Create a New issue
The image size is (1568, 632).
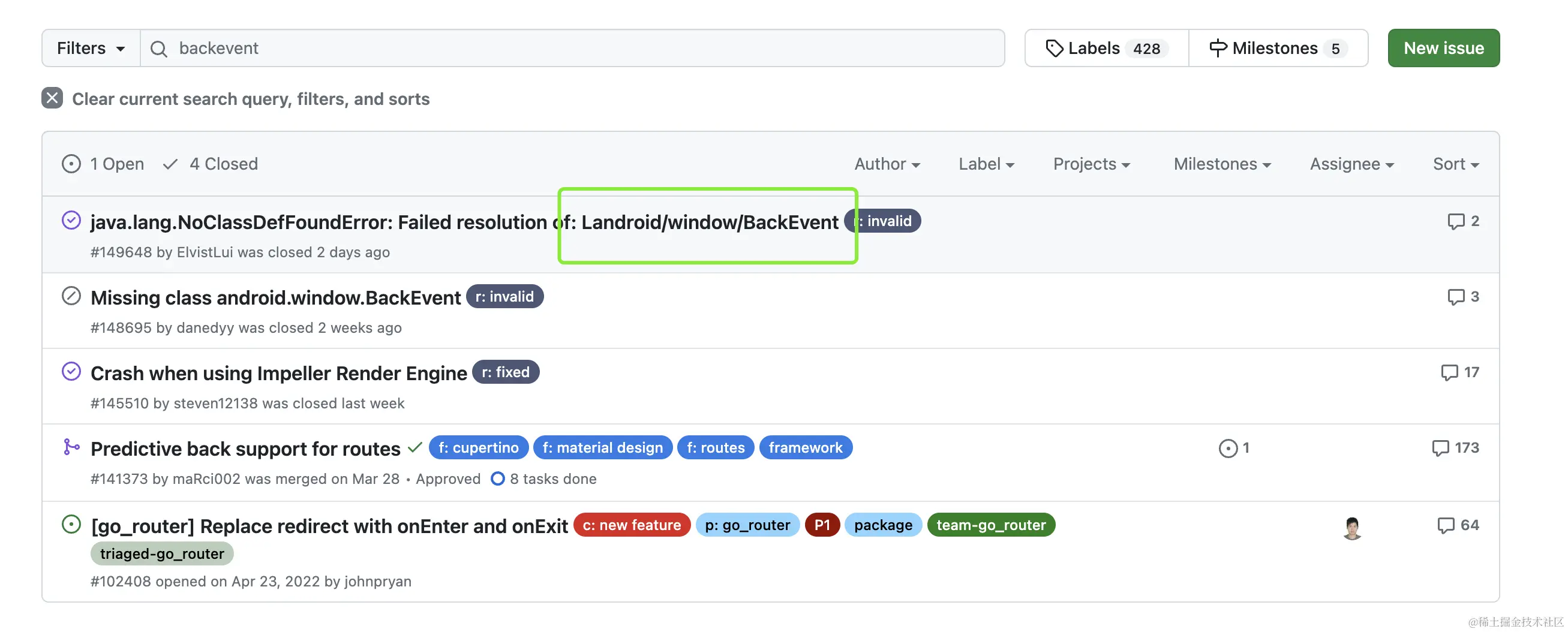tap(1443, 48)
